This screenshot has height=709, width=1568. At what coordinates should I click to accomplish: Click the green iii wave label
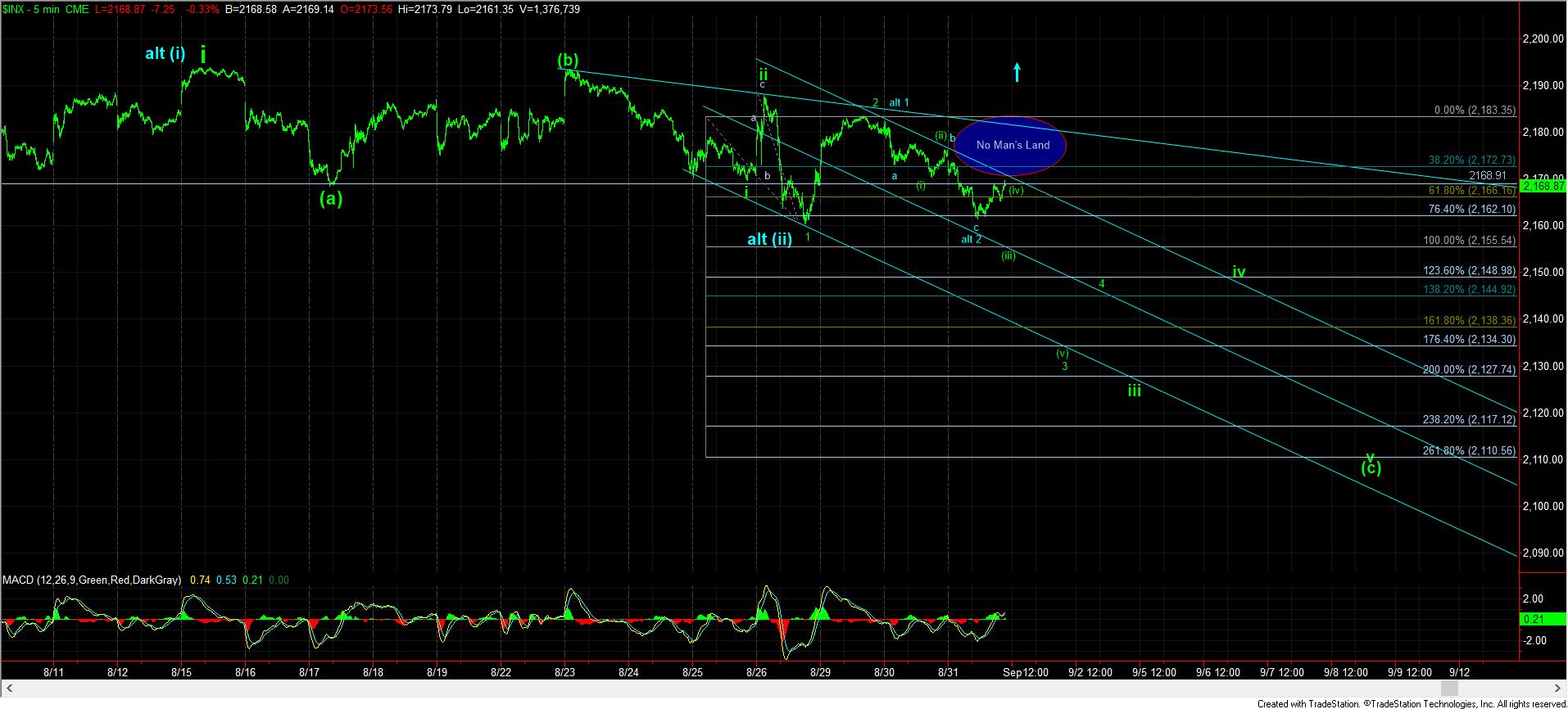click(1134, 391)
